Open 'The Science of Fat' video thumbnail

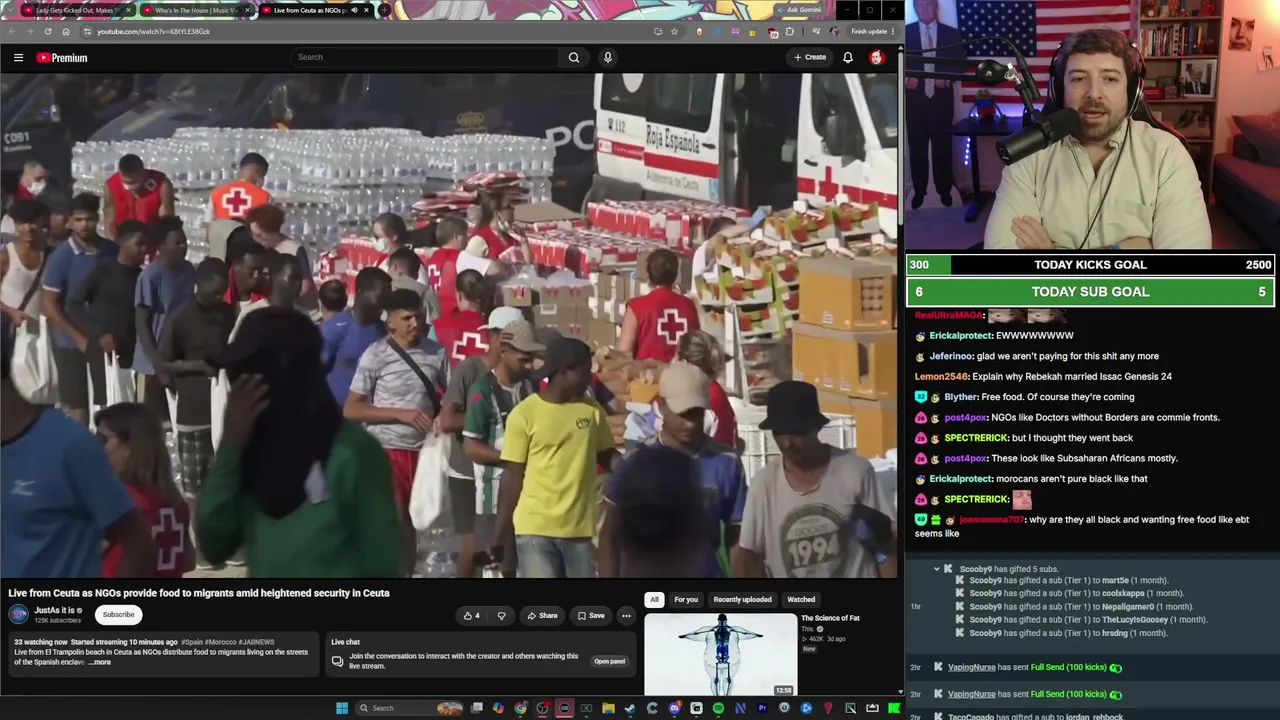[720, 654]
